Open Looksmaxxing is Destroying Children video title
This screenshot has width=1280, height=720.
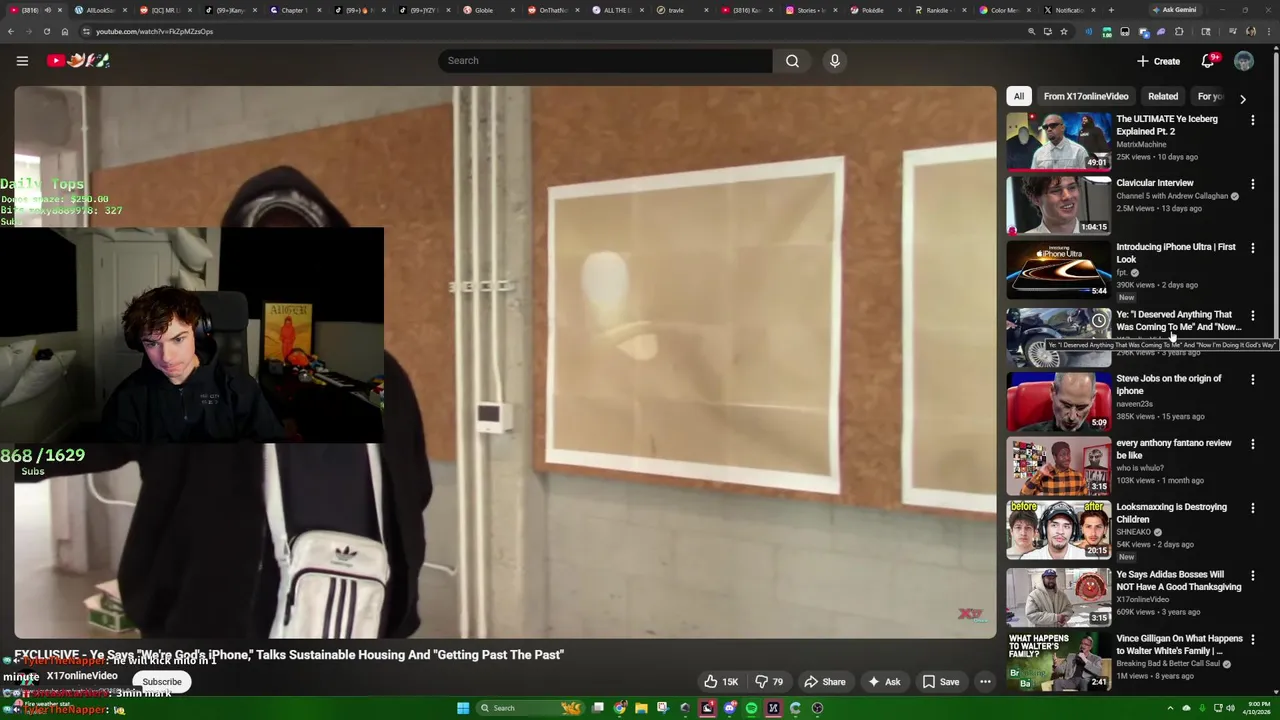(1172, 513)
